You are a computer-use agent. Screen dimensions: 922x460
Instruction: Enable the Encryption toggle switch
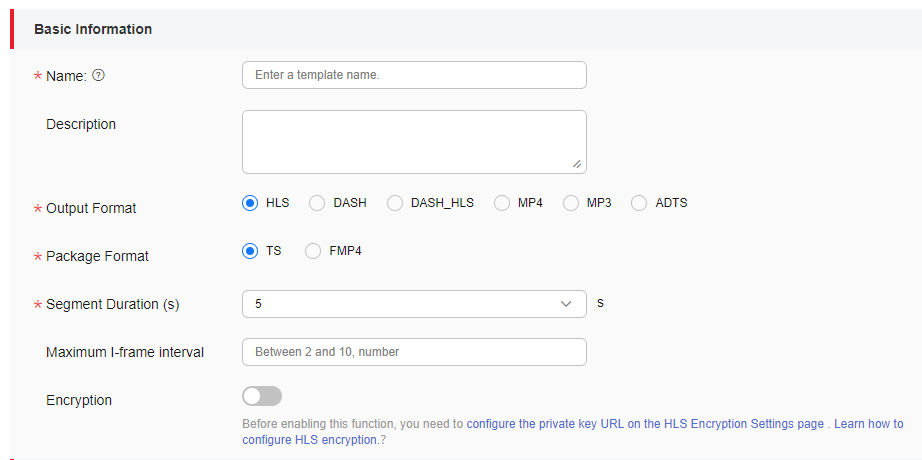click(x=262, y=396)
